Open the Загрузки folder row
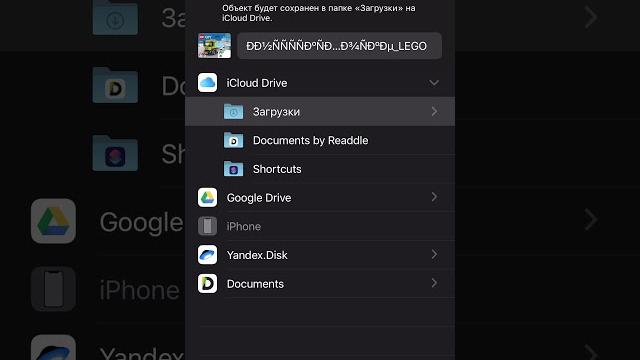 pyautogui.click(x=320, y=111)
